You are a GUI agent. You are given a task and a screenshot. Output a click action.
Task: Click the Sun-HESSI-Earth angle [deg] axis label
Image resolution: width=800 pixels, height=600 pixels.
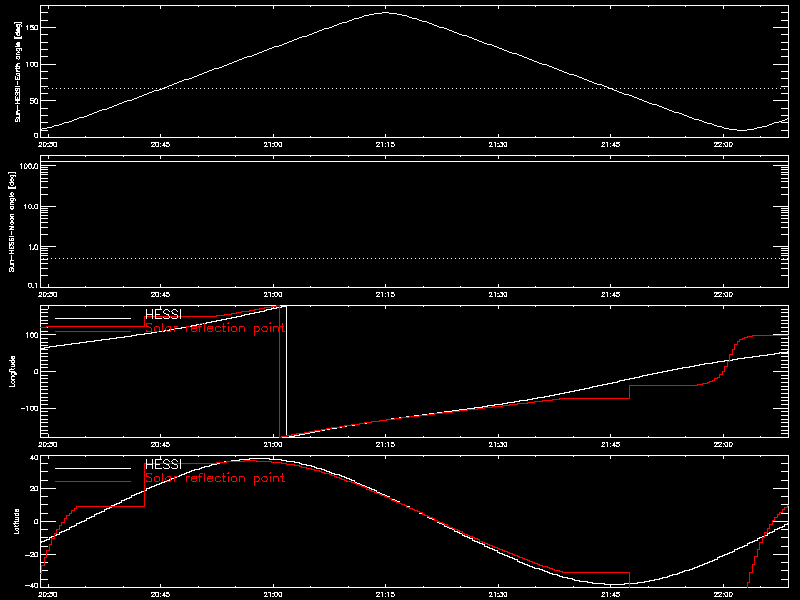click(x=18, y=71)
